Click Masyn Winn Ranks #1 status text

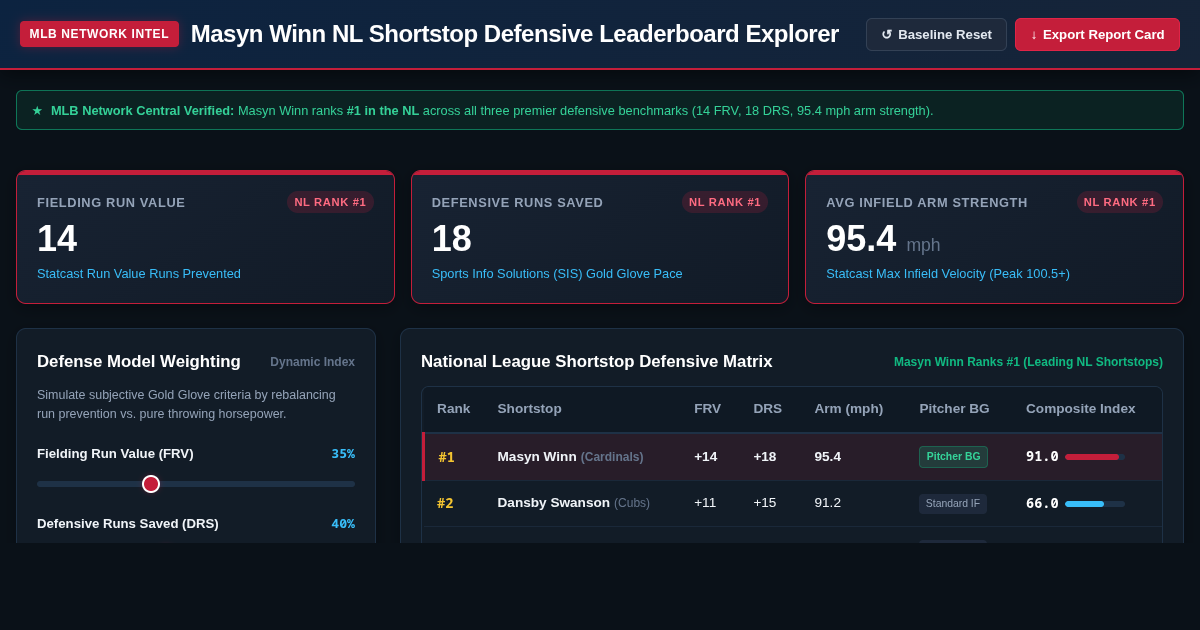(x=1028, y=362)
